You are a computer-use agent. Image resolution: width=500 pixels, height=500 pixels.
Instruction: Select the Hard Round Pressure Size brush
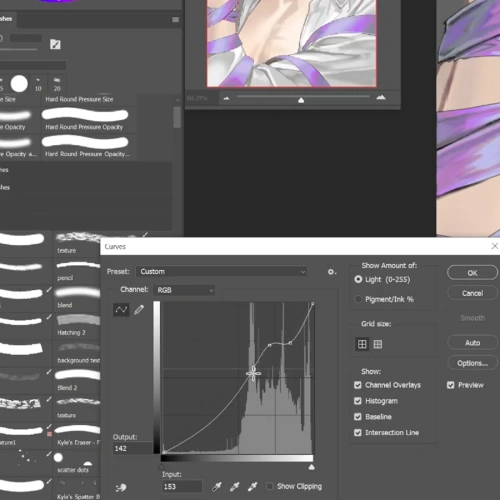coord(88,99)
